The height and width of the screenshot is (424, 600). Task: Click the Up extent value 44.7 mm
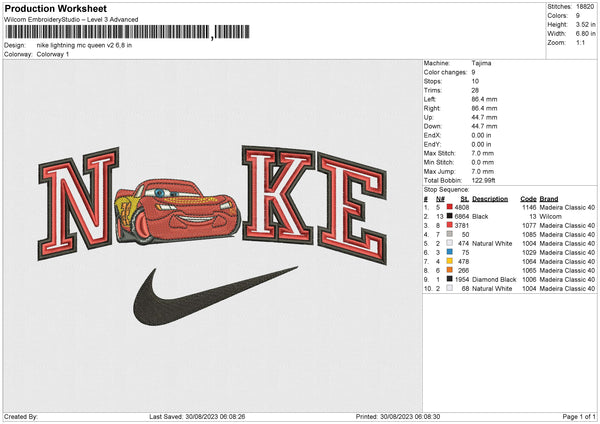click(484, 117)
